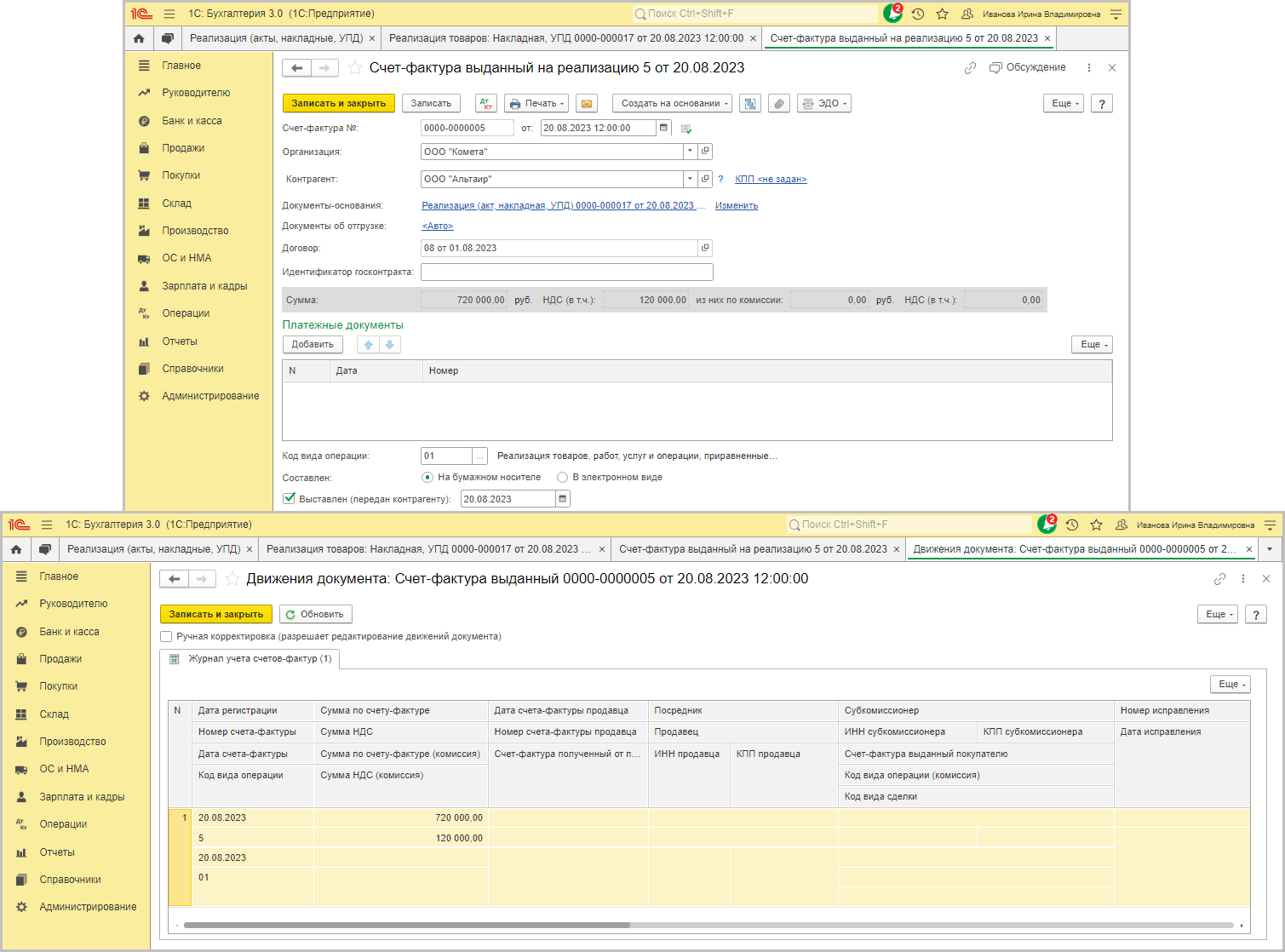The image size is (1285, 952).
Task: Click Записать и закрыть in invoice form
Action: [339, 104]
